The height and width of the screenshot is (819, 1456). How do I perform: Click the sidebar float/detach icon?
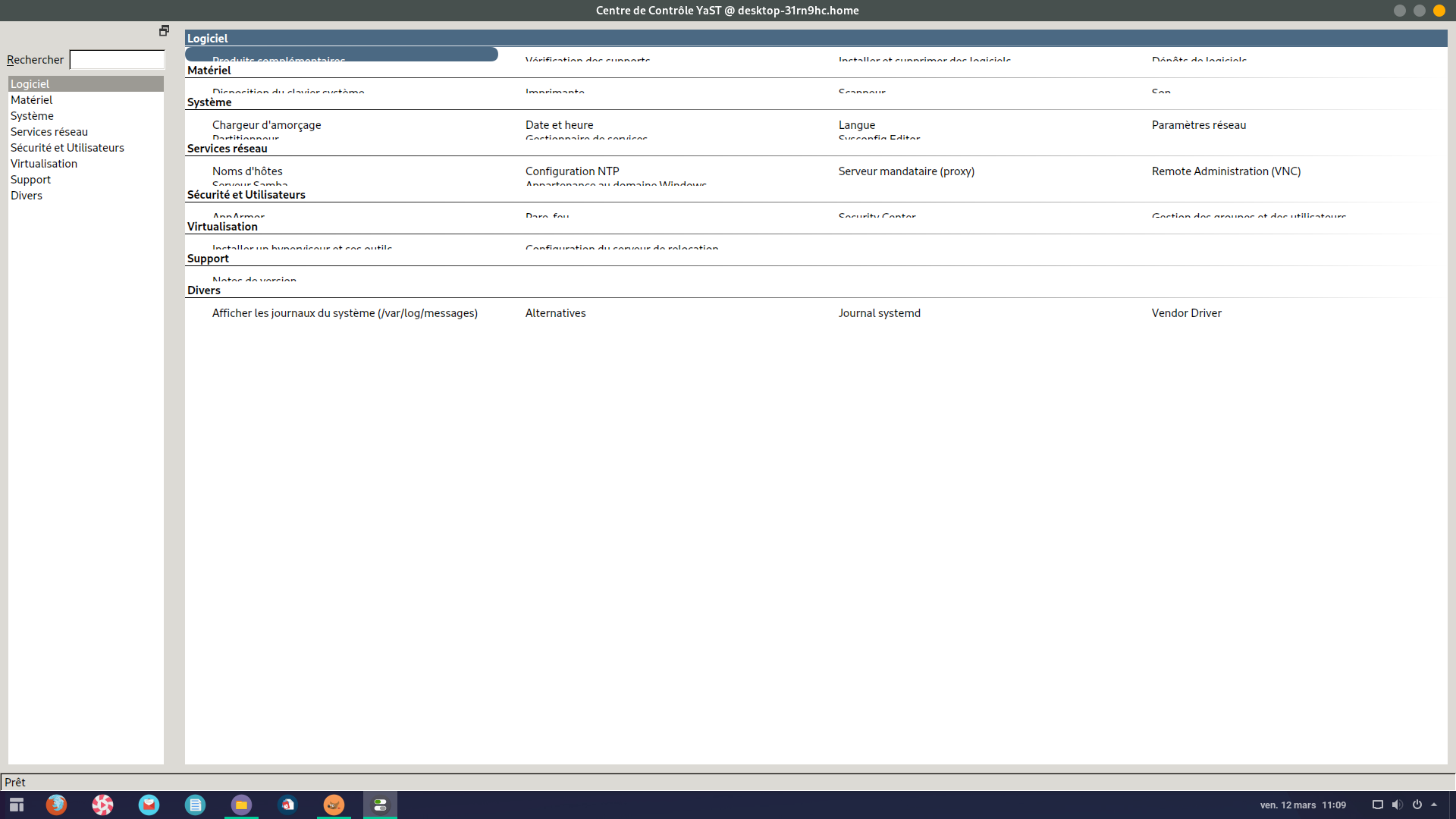pos(164,30)
